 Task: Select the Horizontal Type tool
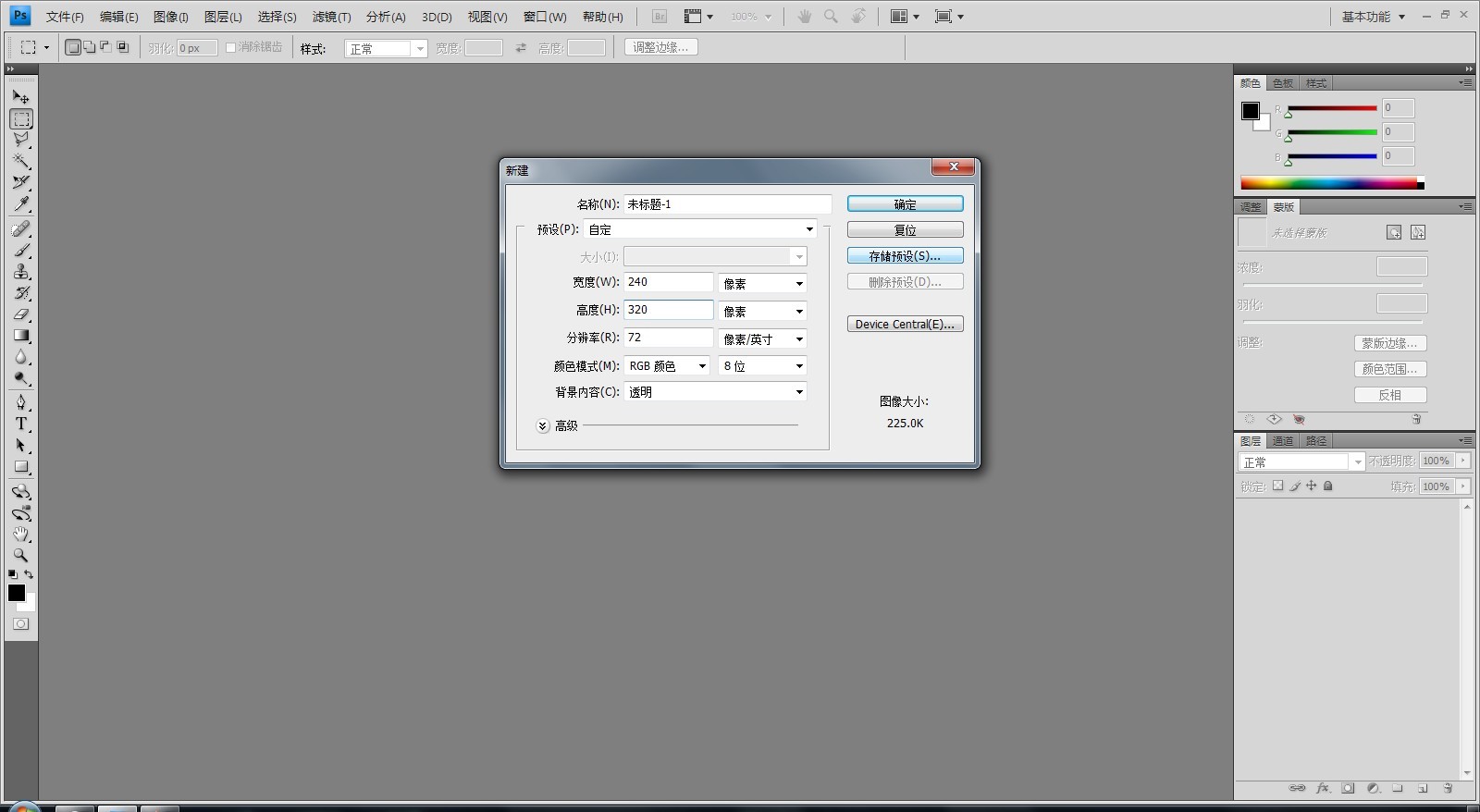(x=21, y=424)
